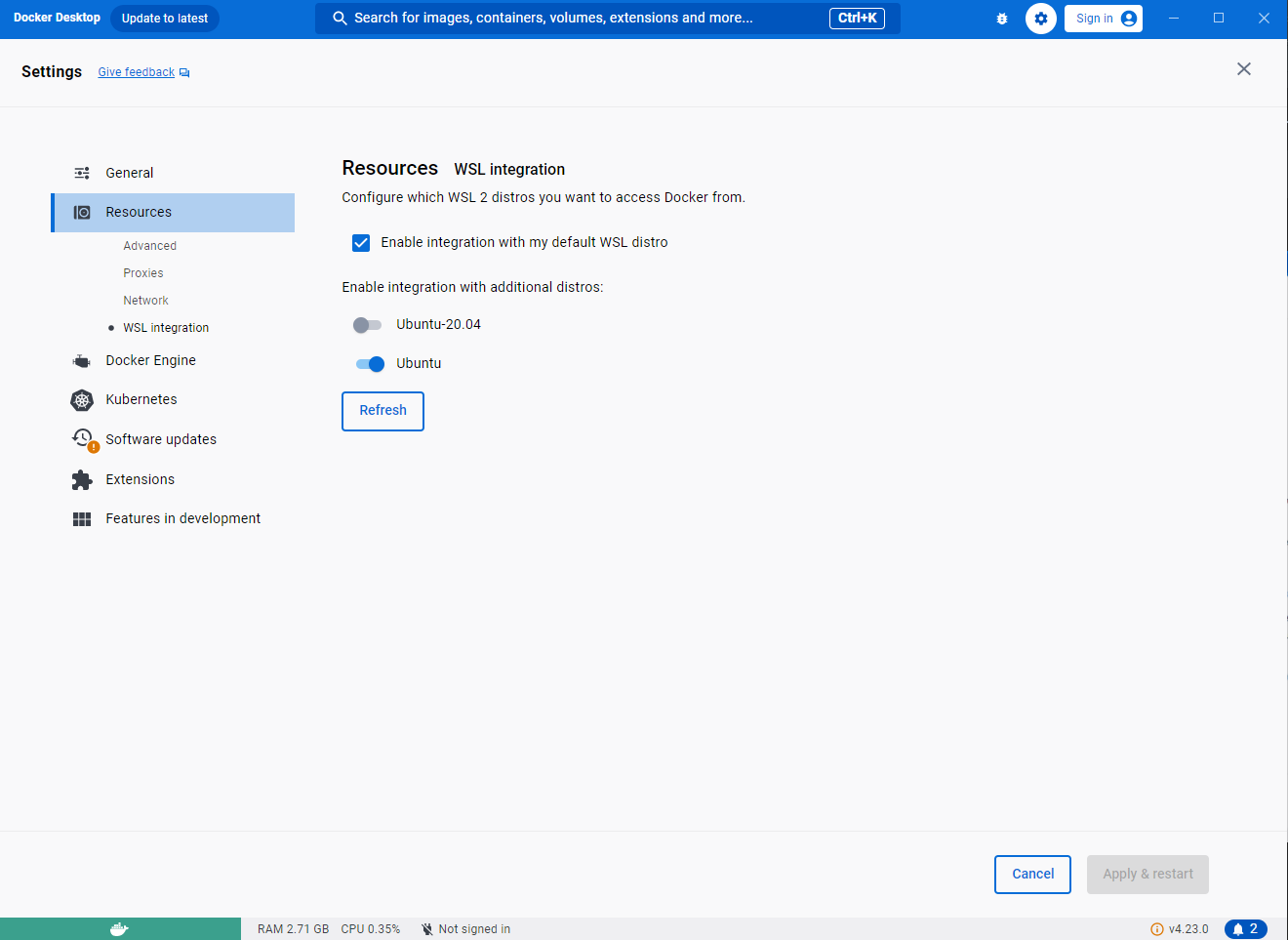Screen dimensions: 1288x940
Task: Click the v4.23.0 version label
Action: [1188, 929]
